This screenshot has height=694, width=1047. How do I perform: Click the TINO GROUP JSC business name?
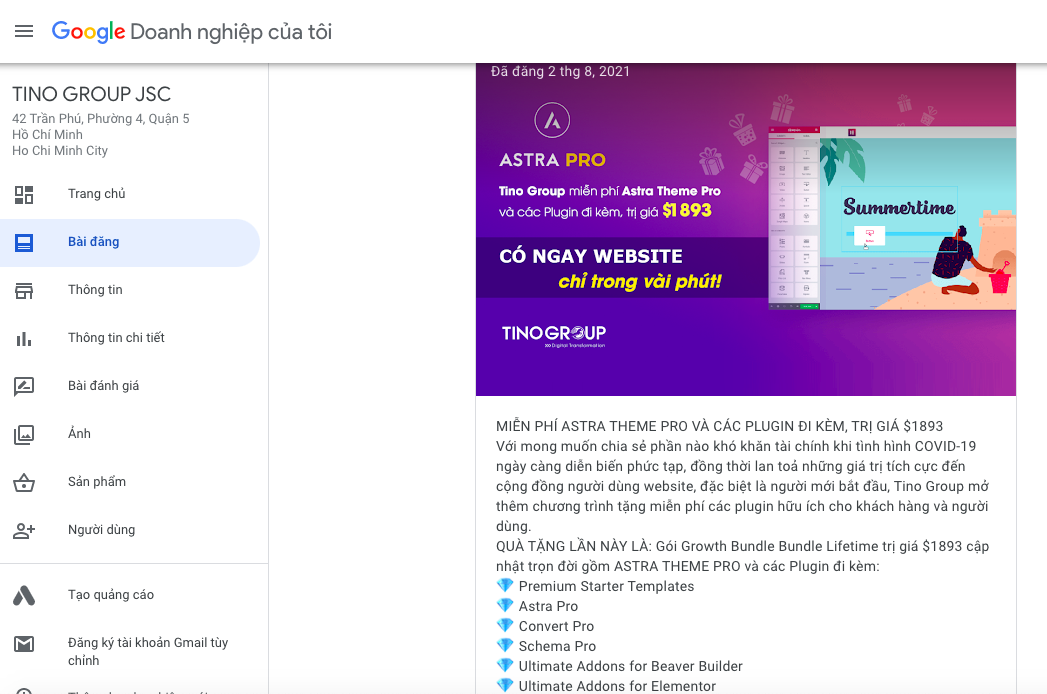pyautogui.click(x=91, y=94)
